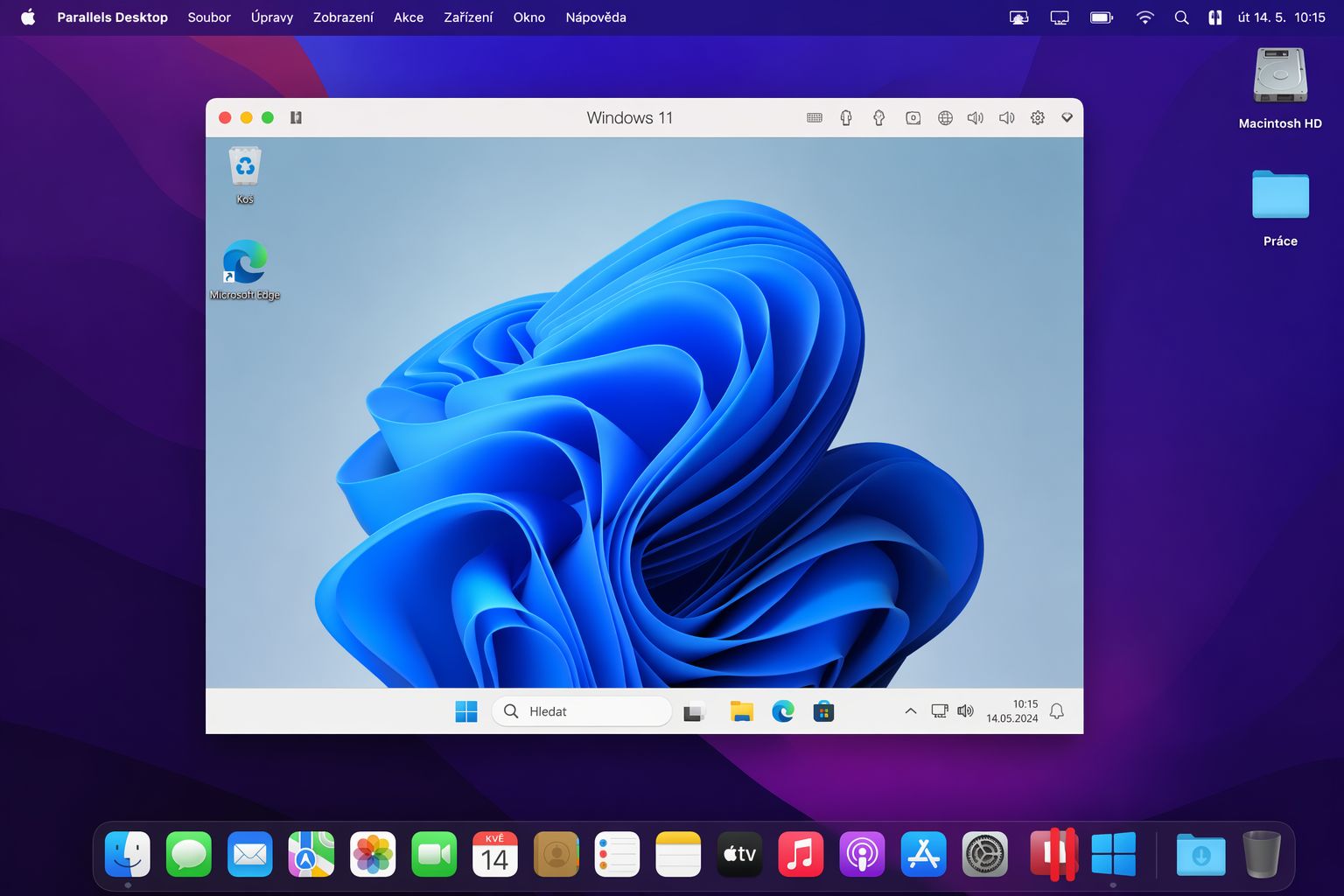The height and width of the screenshot is (896, 1344).
Task: Open the Zařízení menu in menu bar
Action: point(468,17)
